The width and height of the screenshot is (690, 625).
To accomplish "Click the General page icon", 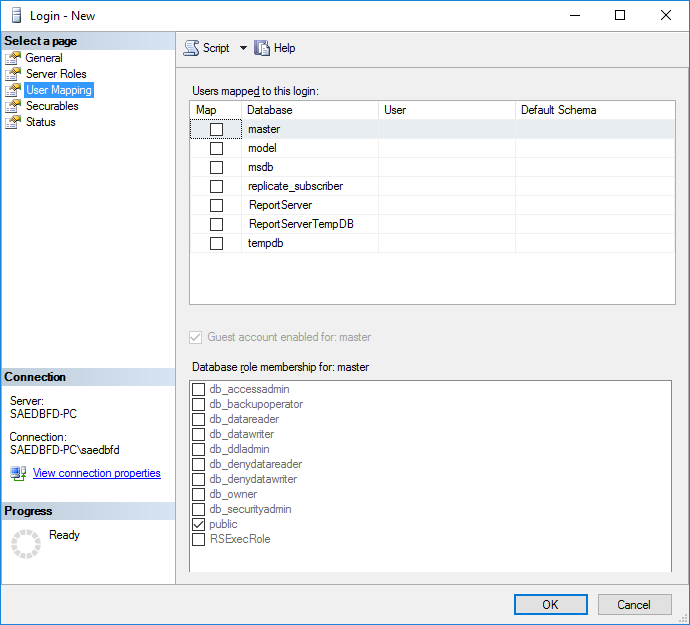I will [13, 58].
